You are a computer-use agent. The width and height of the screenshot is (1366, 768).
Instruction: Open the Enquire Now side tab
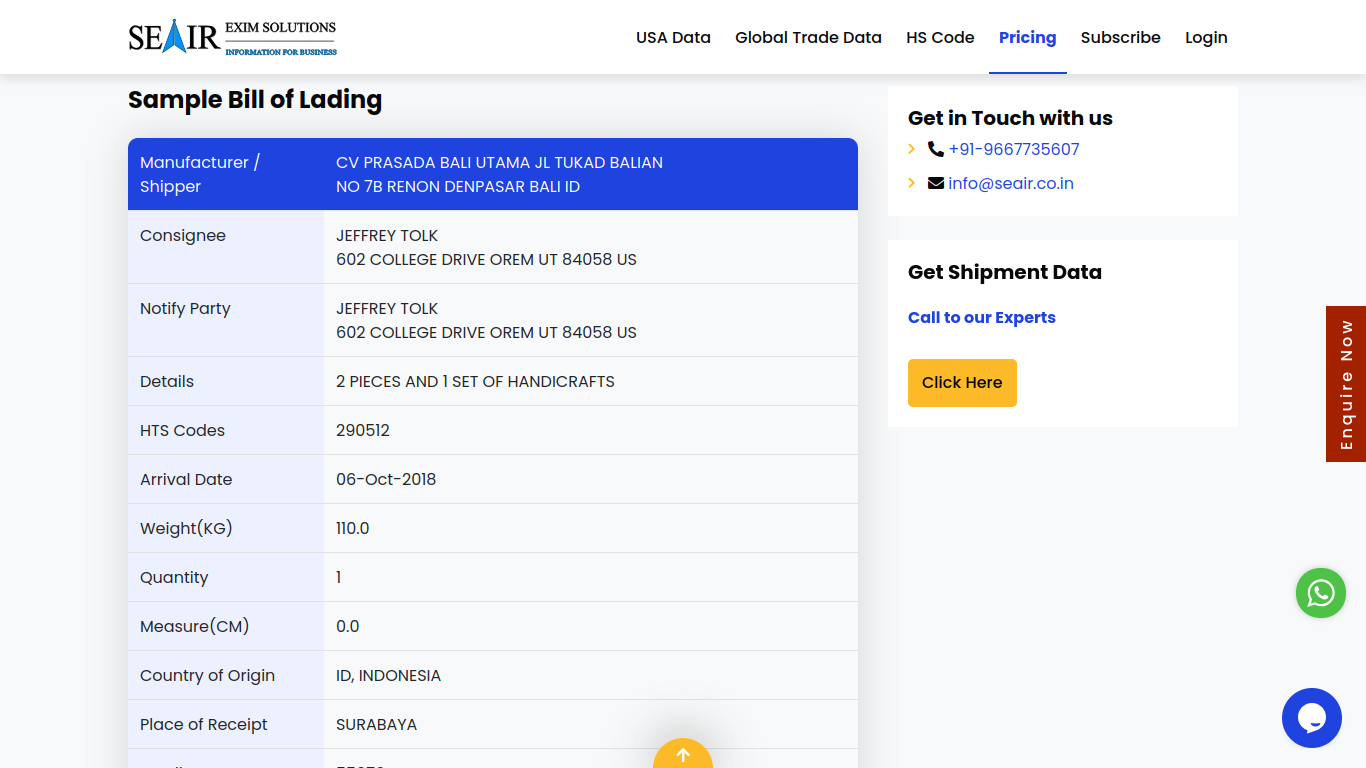[x=1346, y=384]
